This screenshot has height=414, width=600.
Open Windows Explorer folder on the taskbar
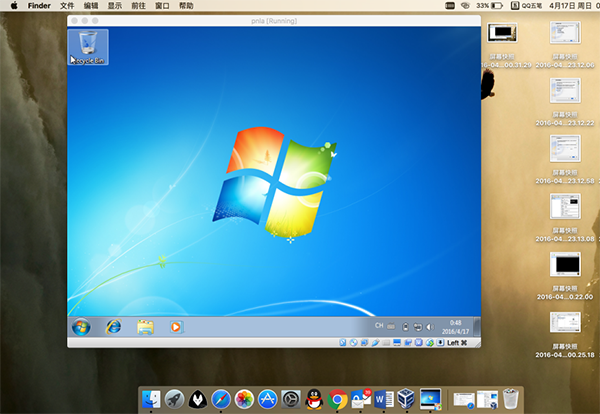145,326
